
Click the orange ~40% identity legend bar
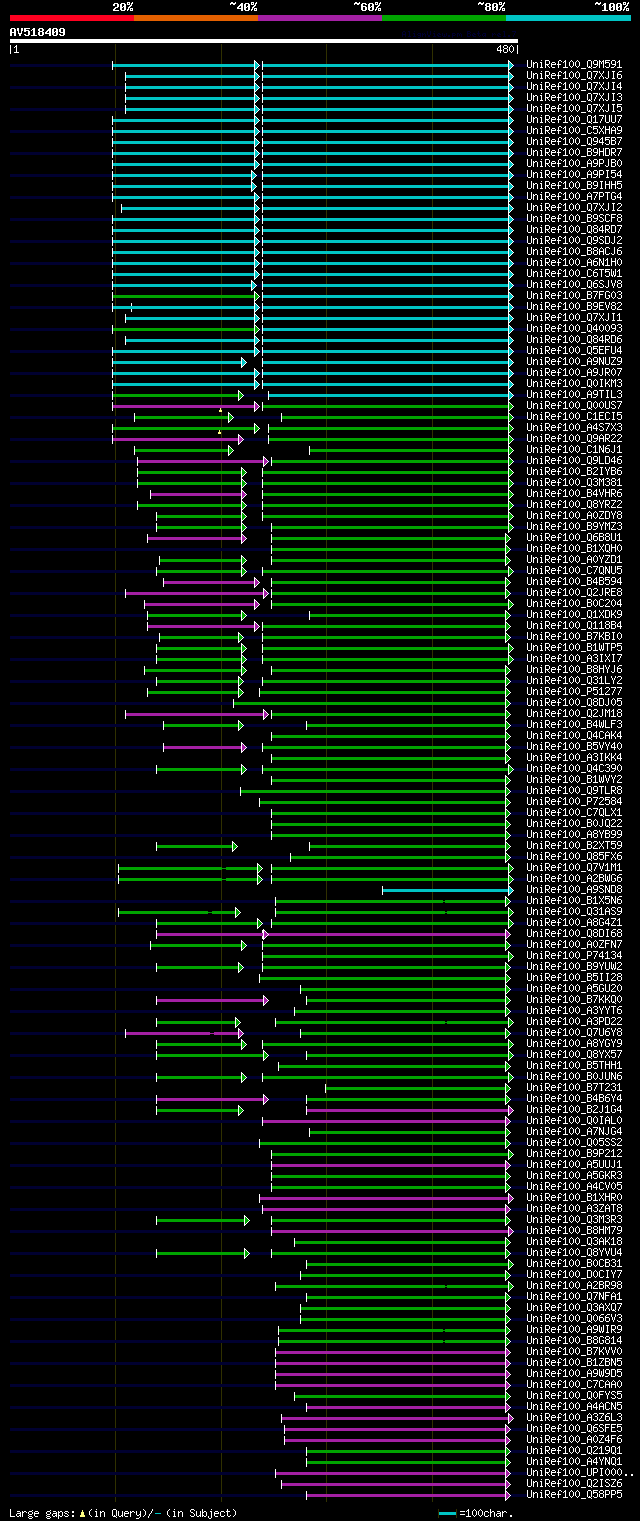(x=196, y=17)
